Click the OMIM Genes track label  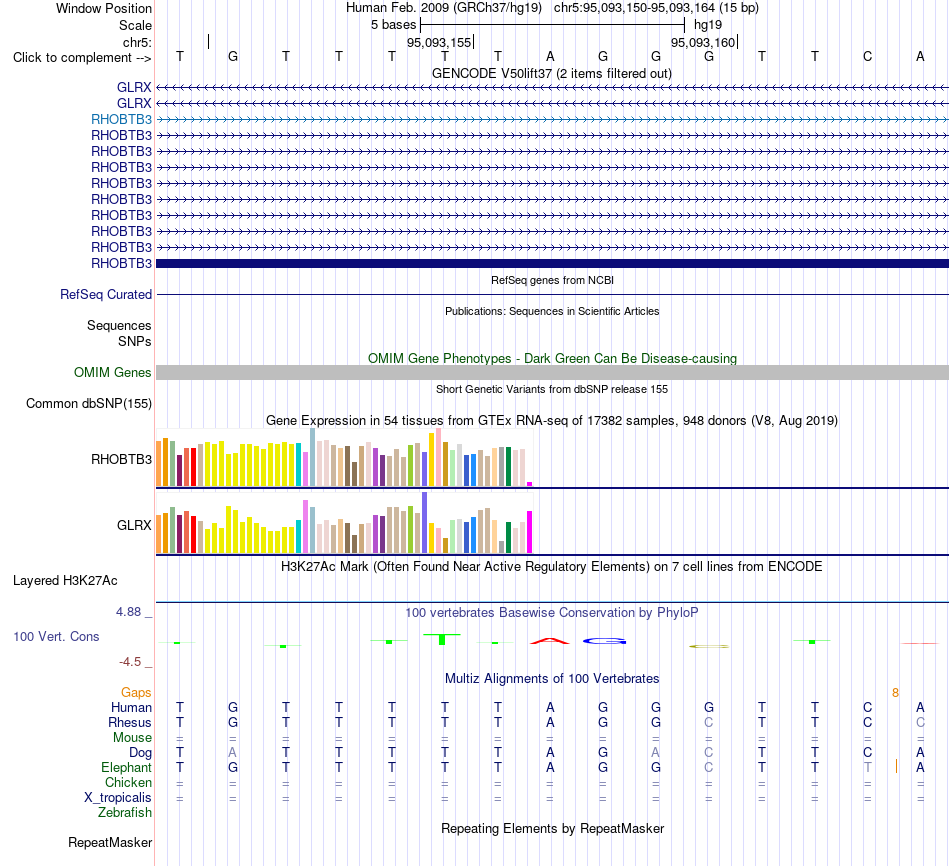tap(112, 373)
